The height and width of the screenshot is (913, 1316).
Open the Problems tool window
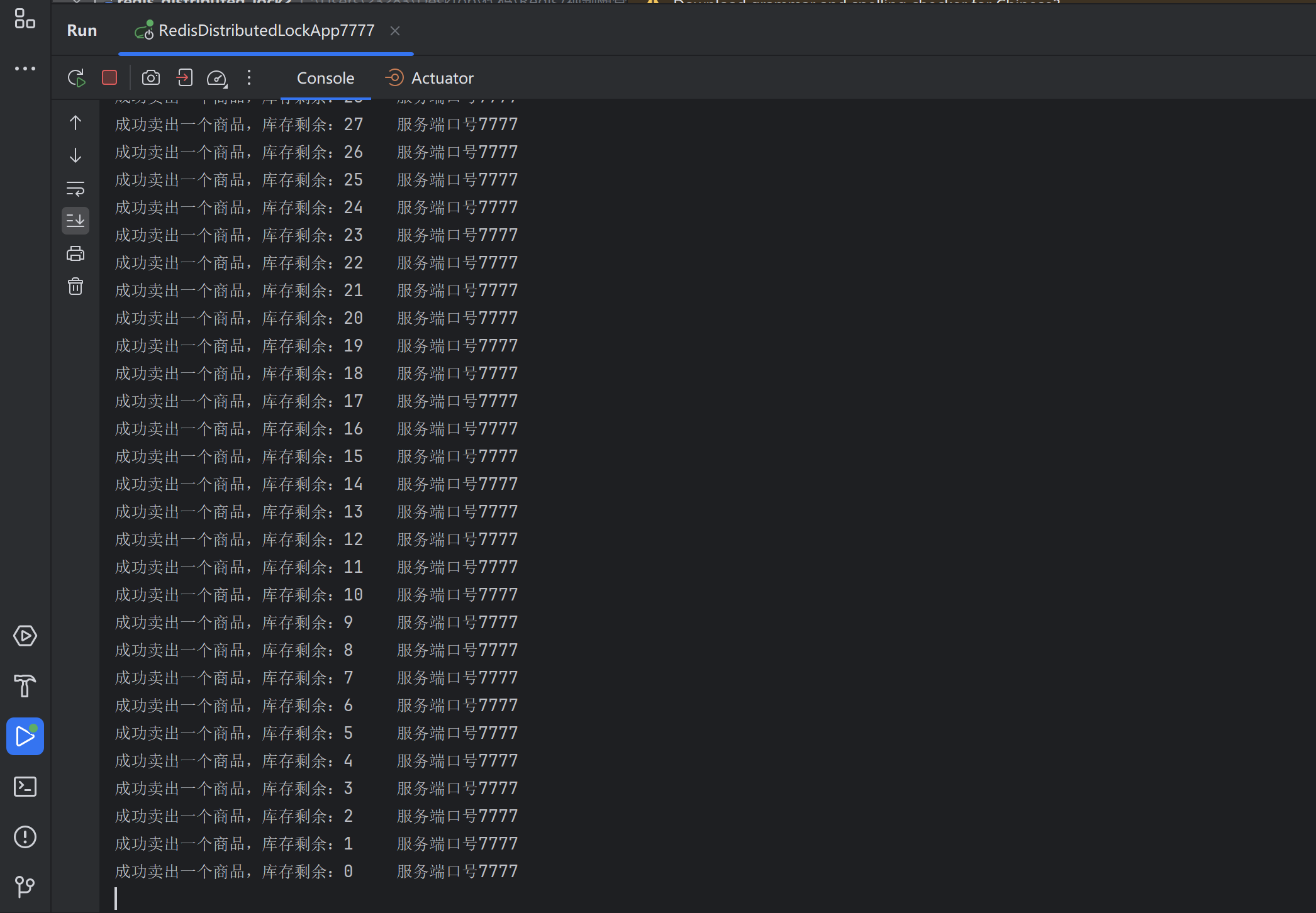point(25,837)
